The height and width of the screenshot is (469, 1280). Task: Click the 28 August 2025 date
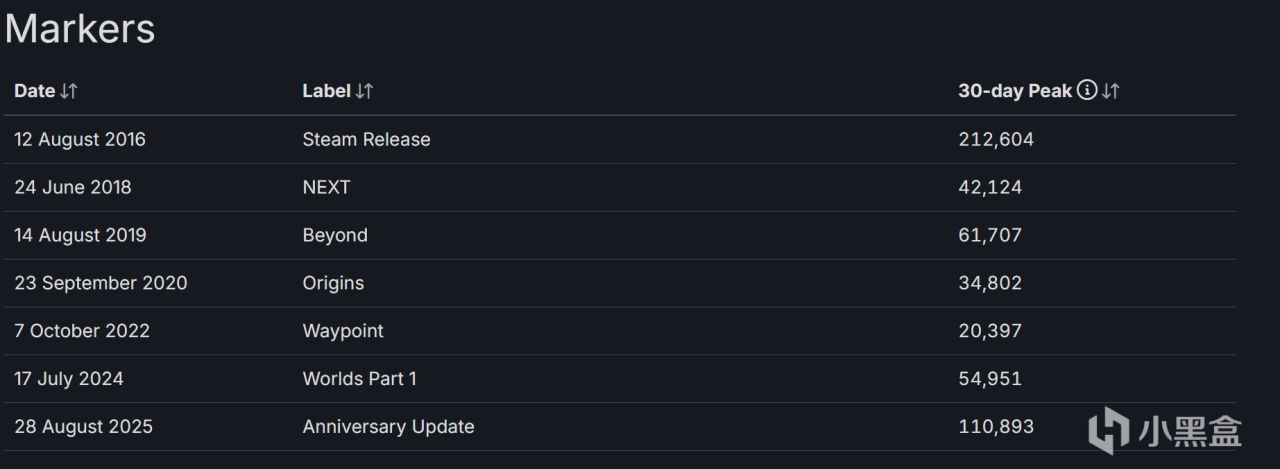pos(83,427)
